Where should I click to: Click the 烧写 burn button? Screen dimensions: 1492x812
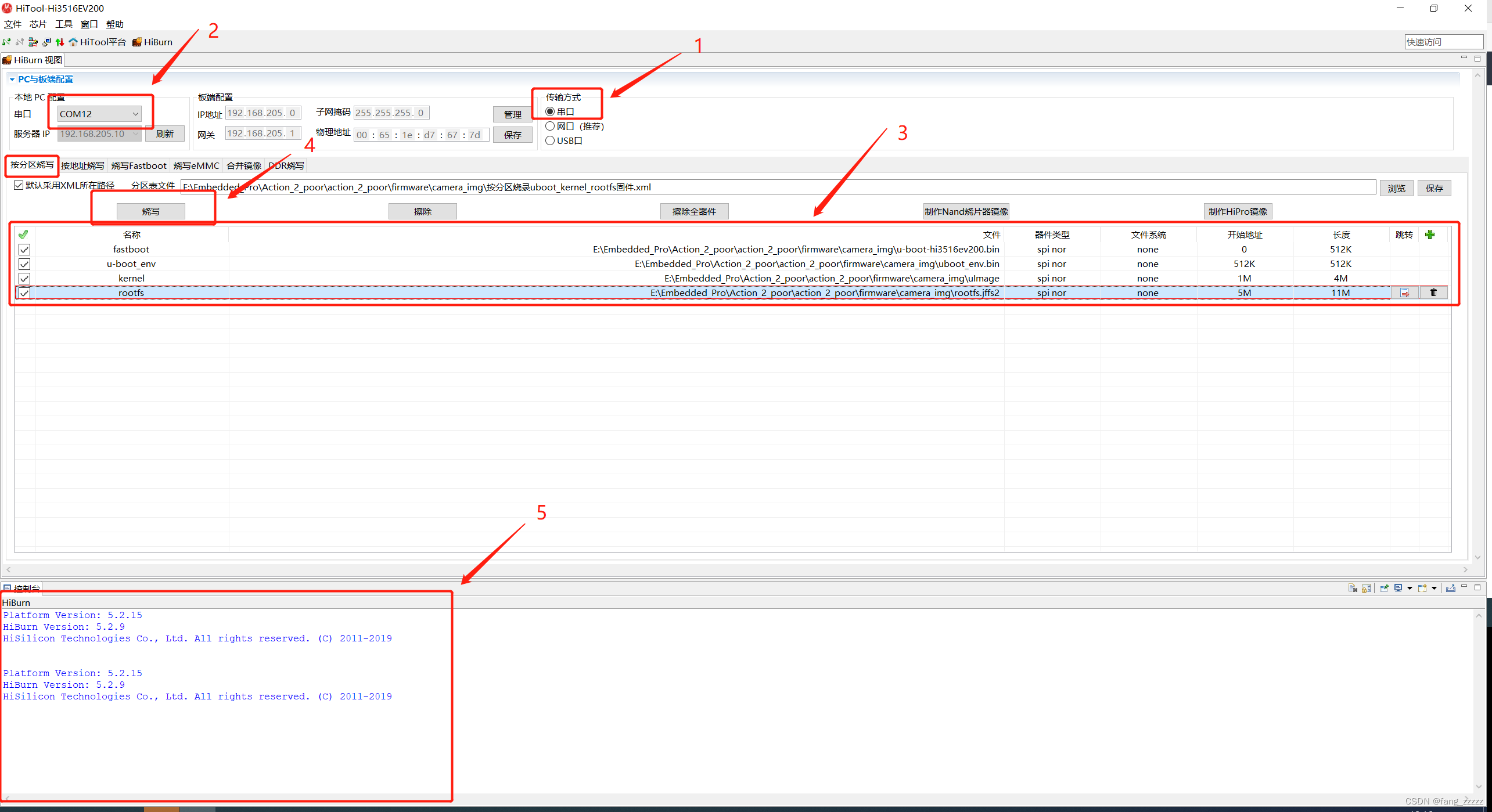(x=150, y=211)
